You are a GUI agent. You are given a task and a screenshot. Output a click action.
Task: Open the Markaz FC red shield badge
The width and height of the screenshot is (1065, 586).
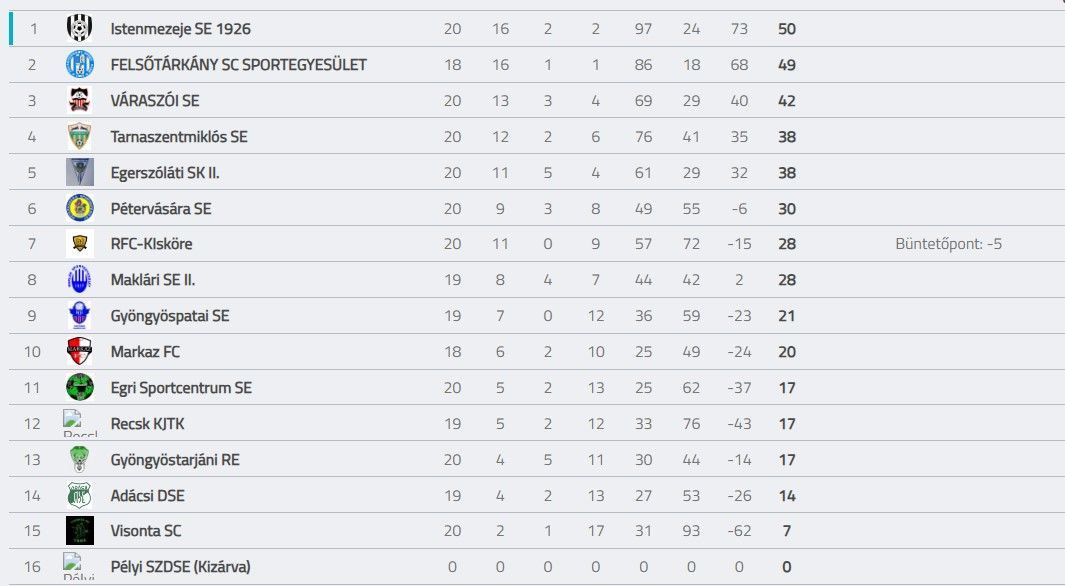point(79,352)
